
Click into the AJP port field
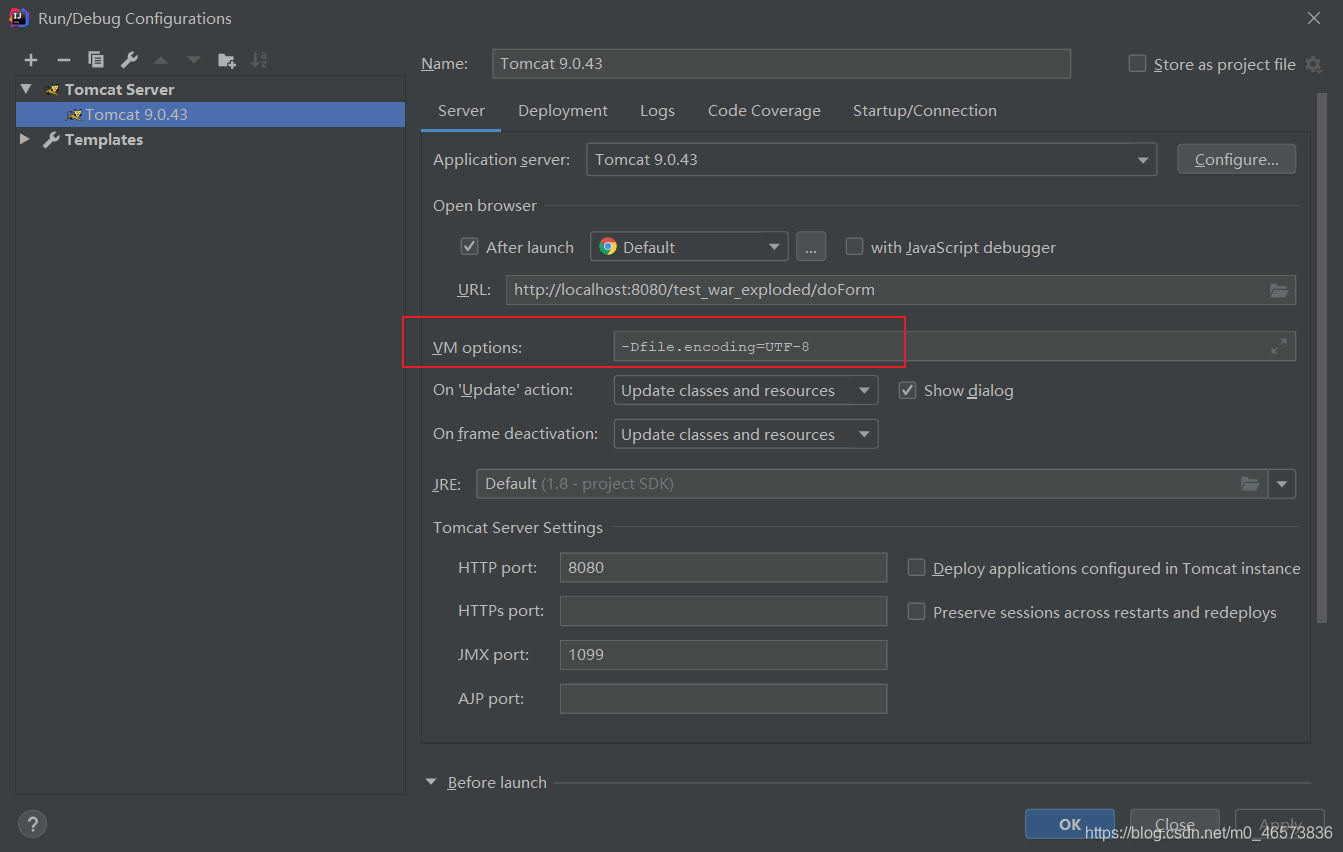click(723, 699)
